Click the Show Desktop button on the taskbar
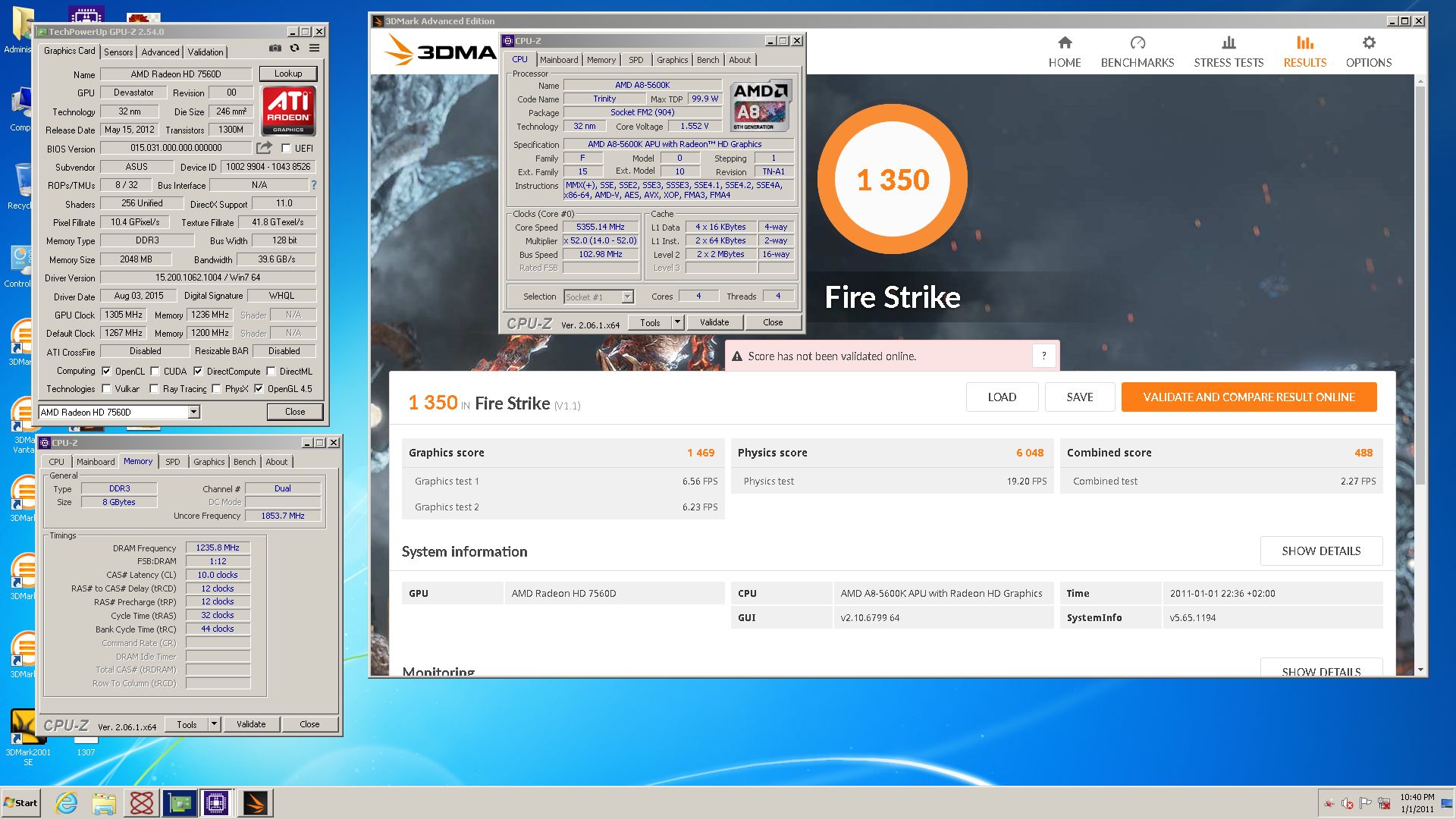The height and width of the screenshot is (819, 1456). point(1448,803)
